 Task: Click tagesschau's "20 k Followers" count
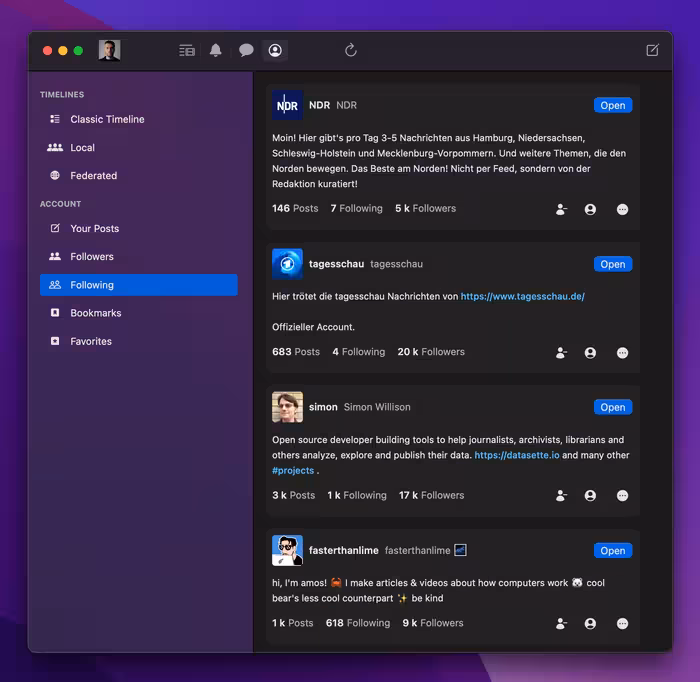431,352
